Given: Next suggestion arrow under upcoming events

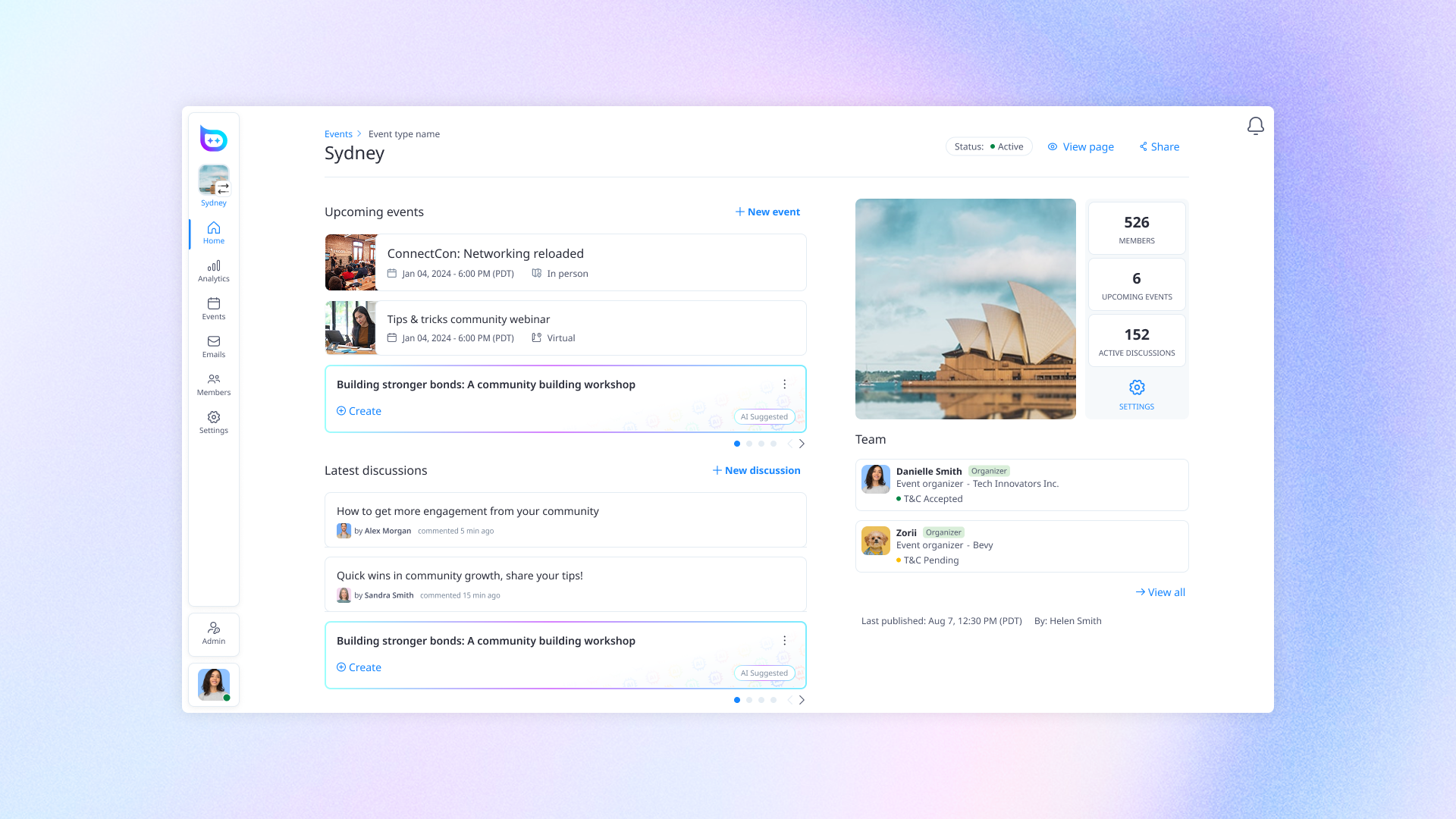Looking at the screenshot, I should pos(802,444).
